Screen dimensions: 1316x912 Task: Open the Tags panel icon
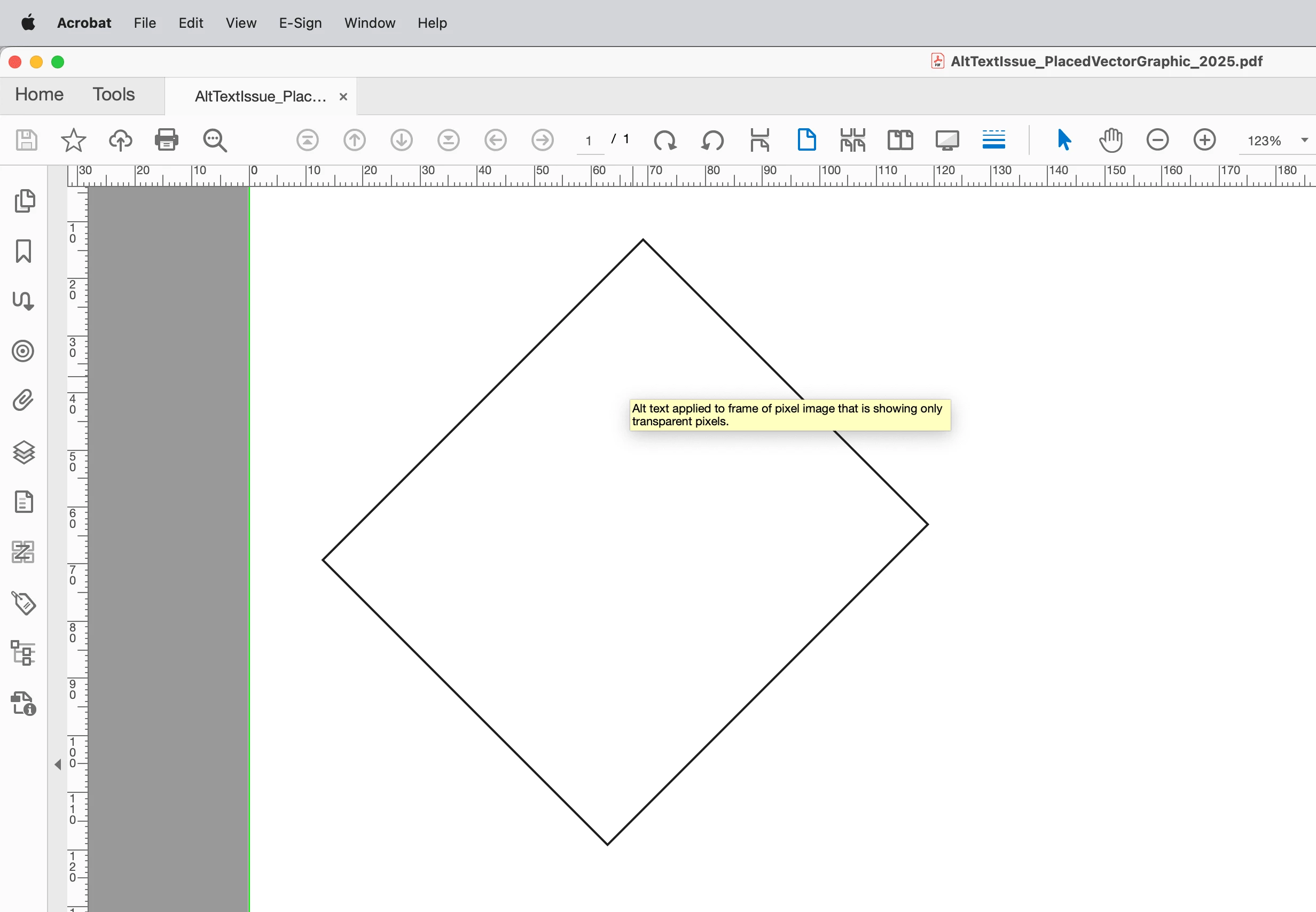[x=23, y=603]
